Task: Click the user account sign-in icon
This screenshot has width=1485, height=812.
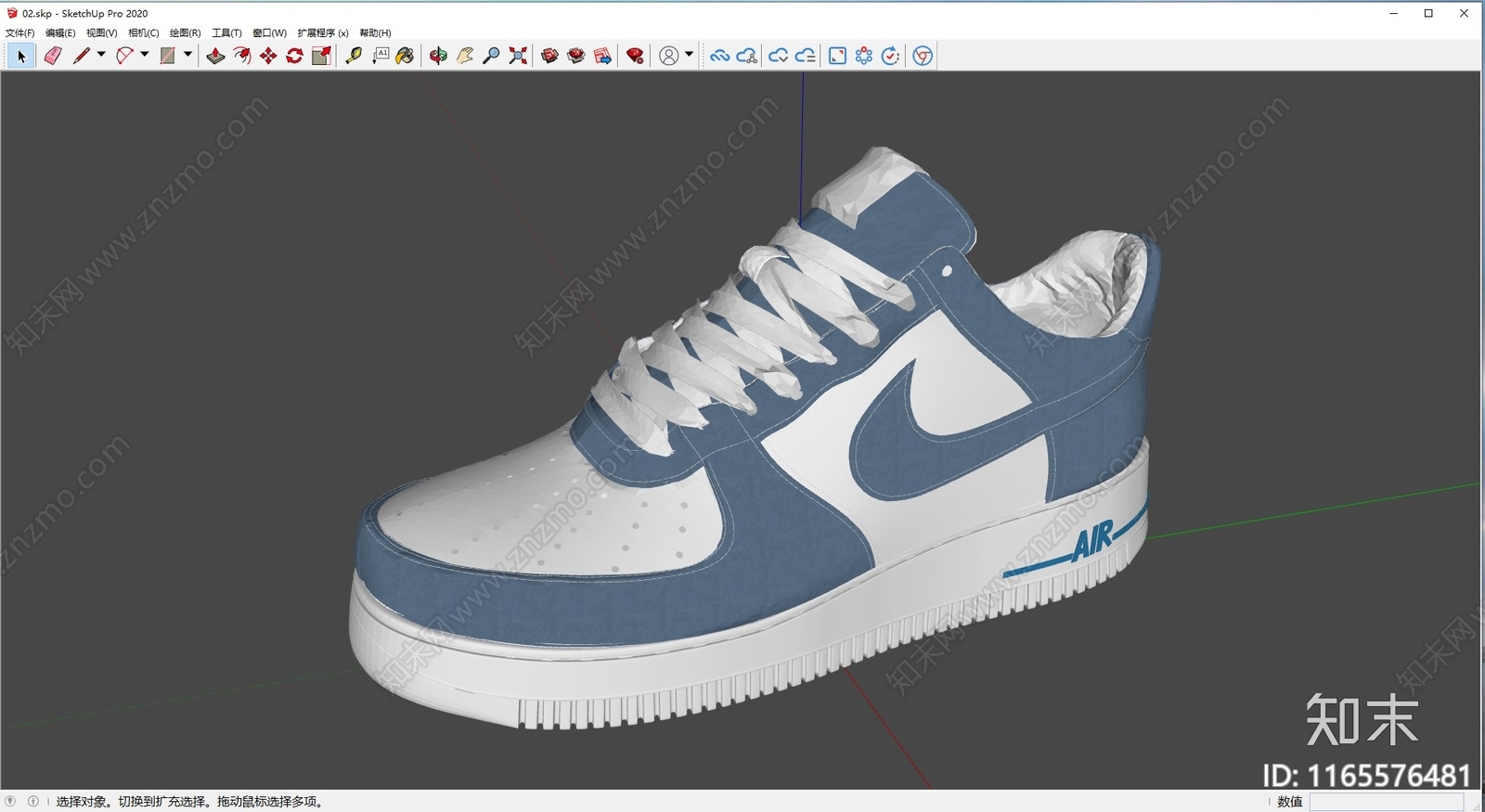Action: click(668, 57)
